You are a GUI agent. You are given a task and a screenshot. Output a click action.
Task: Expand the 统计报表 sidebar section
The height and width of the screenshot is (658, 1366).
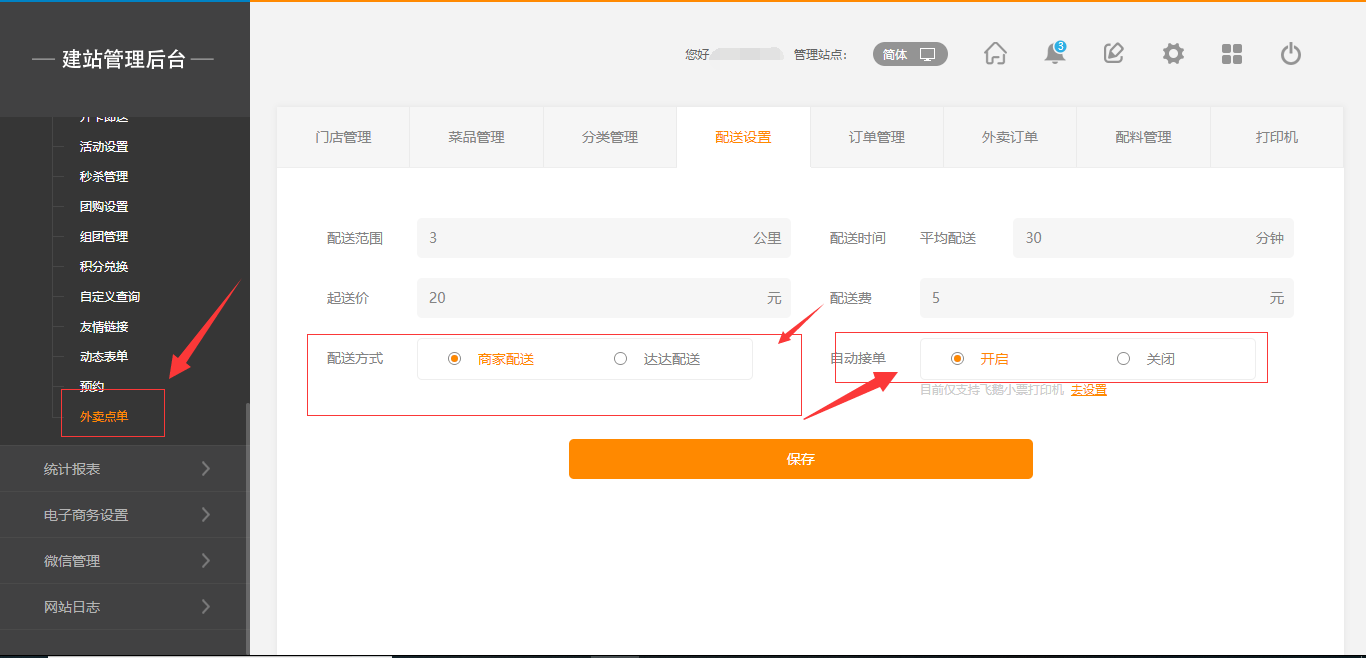[124, 469]
